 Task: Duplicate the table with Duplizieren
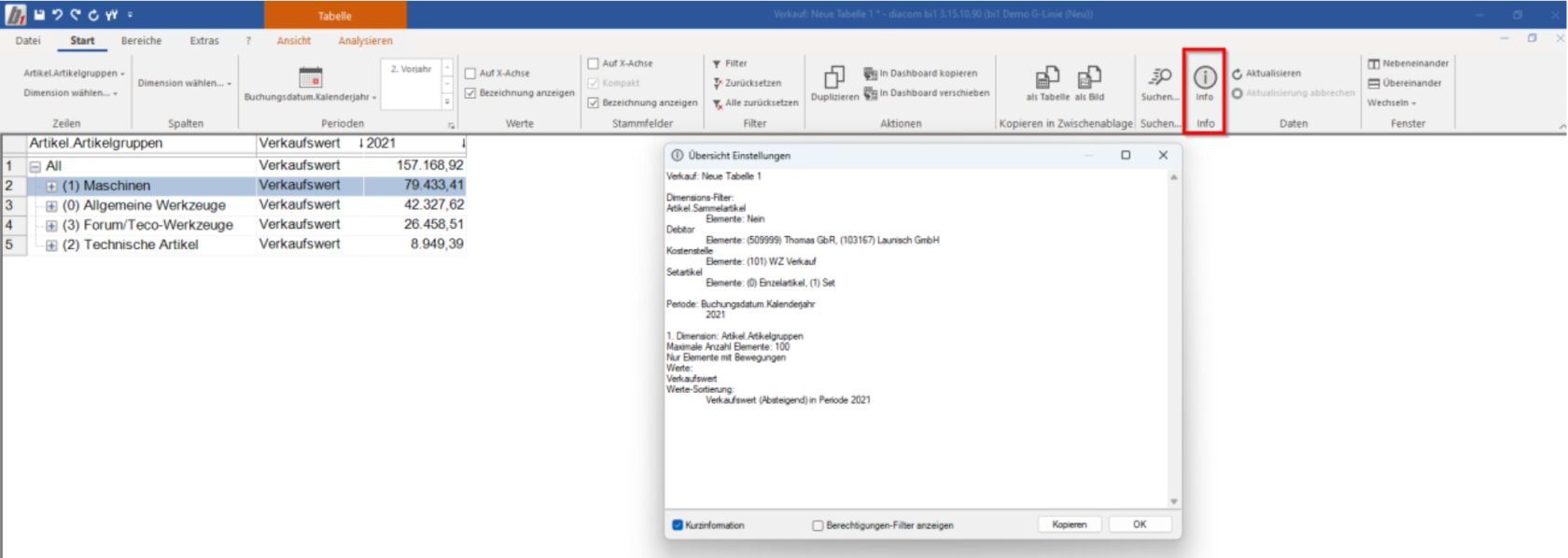pos(834,83)
